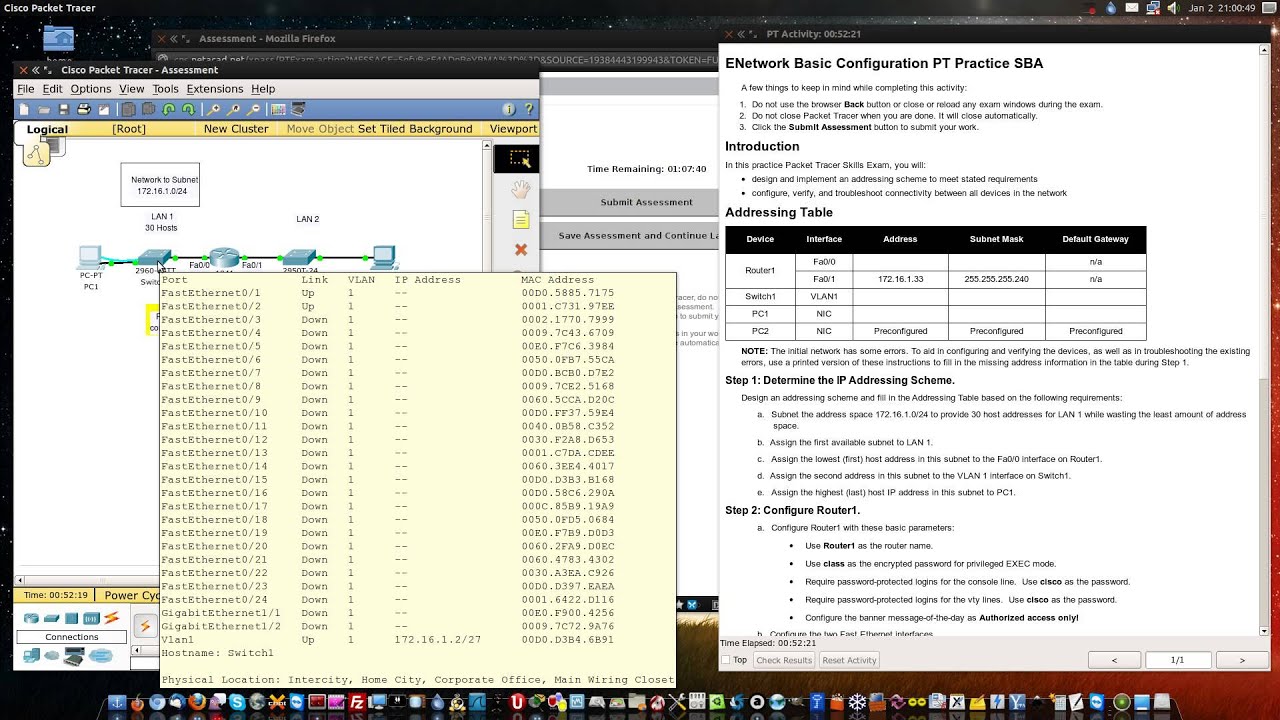Image resolution: width=1280 pixels, height=720 pixels.
Task: Click the Check Results button
Action: 784,660
